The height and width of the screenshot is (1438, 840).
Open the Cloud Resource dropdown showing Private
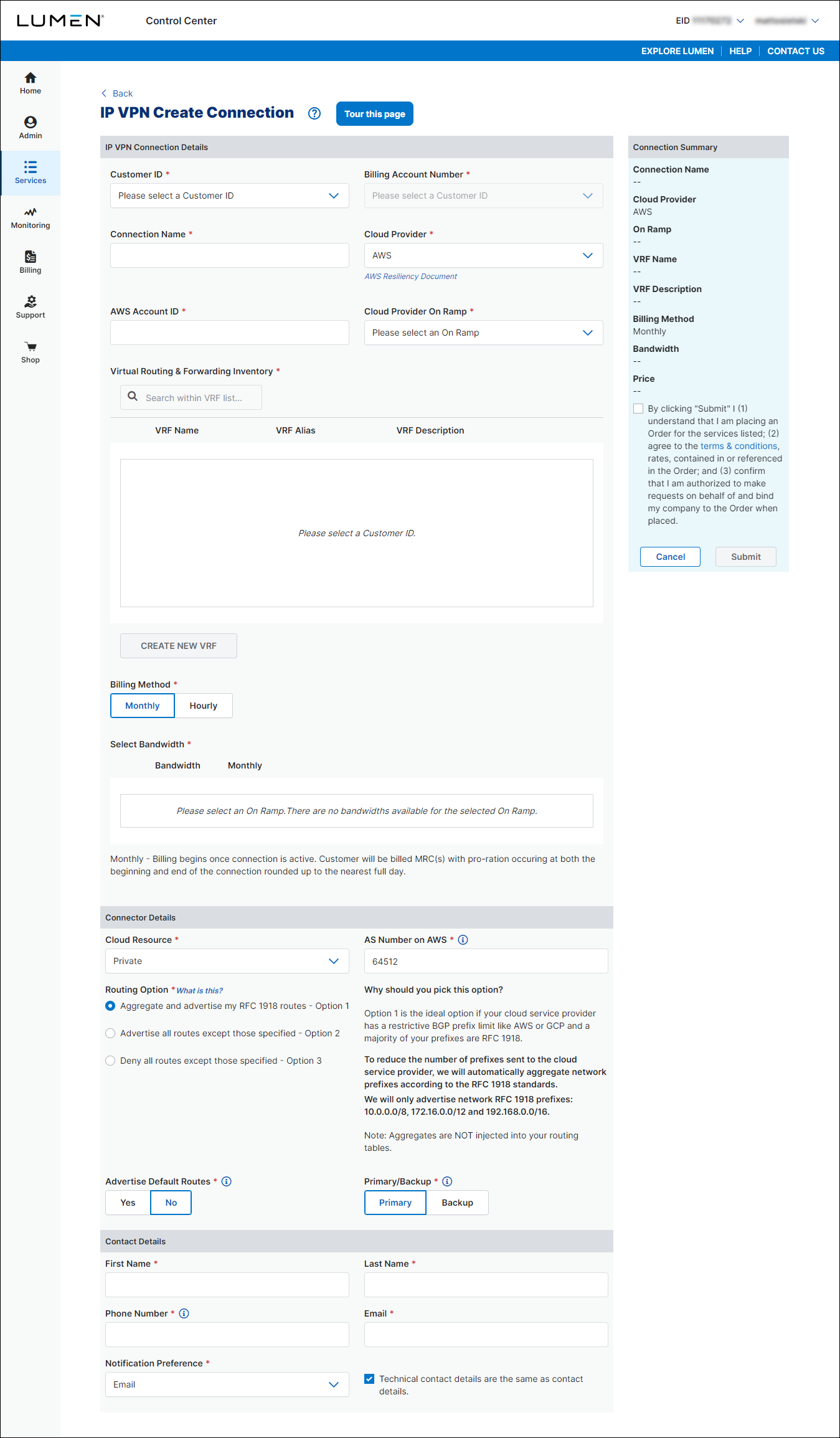227,961
